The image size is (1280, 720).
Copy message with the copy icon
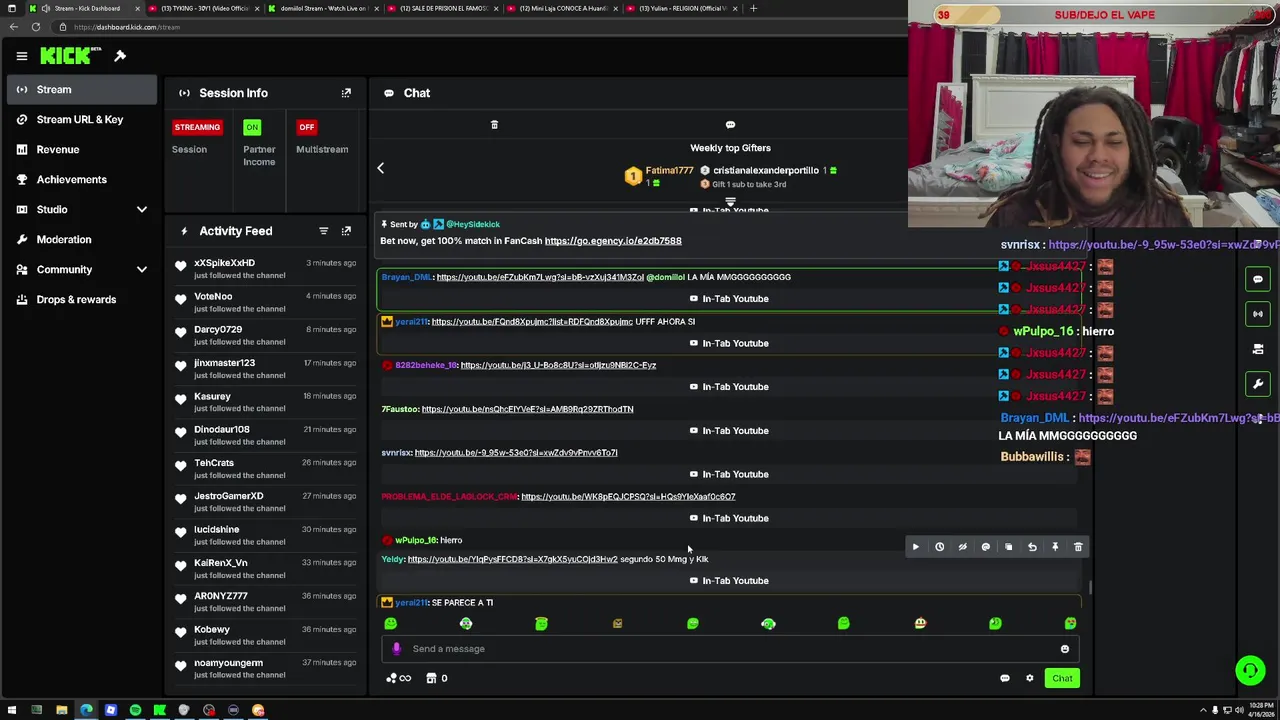point(1008,547)
